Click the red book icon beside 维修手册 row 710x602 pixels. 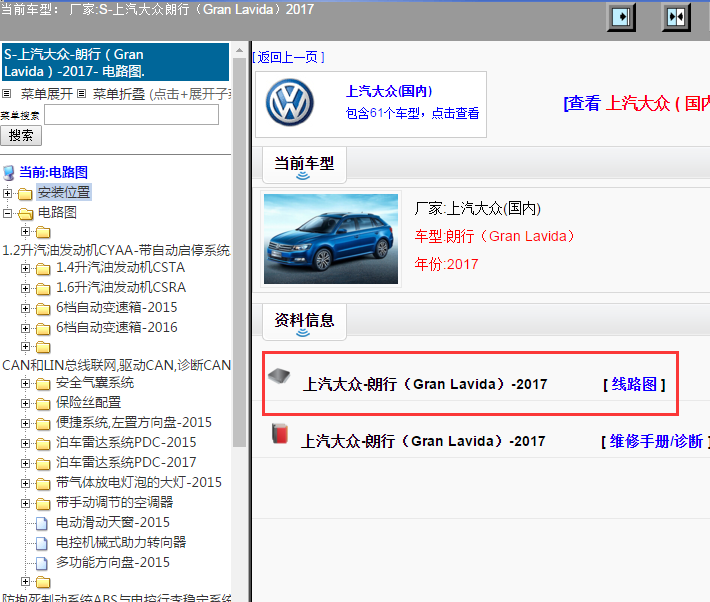pos(280,433)
